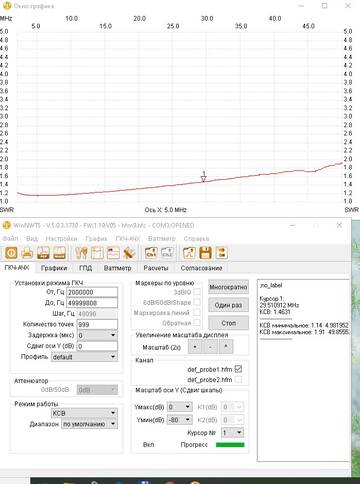
Task: Click the floppy disk save icon
Action: (206, 253)
